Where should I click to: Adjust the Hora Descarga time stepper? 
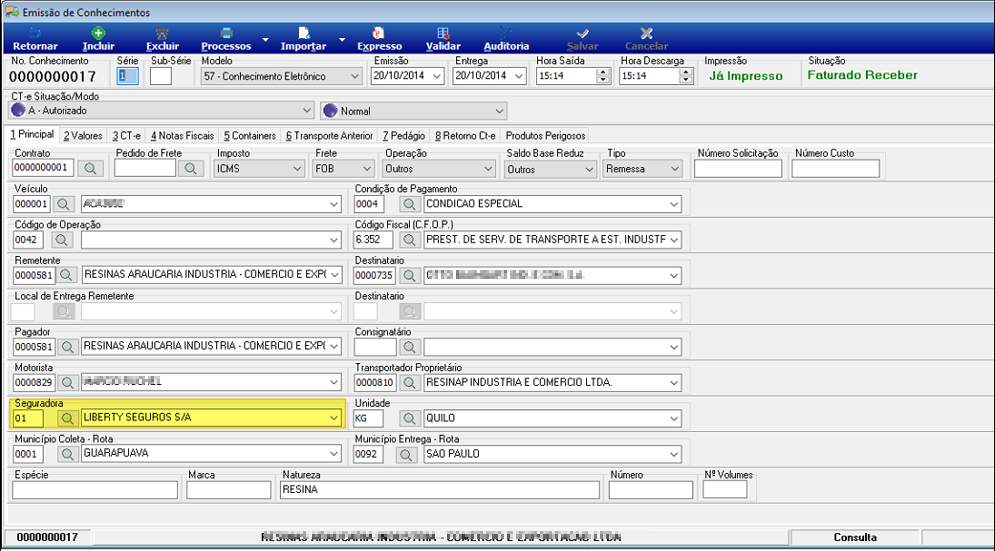click(x=685, y=76)
